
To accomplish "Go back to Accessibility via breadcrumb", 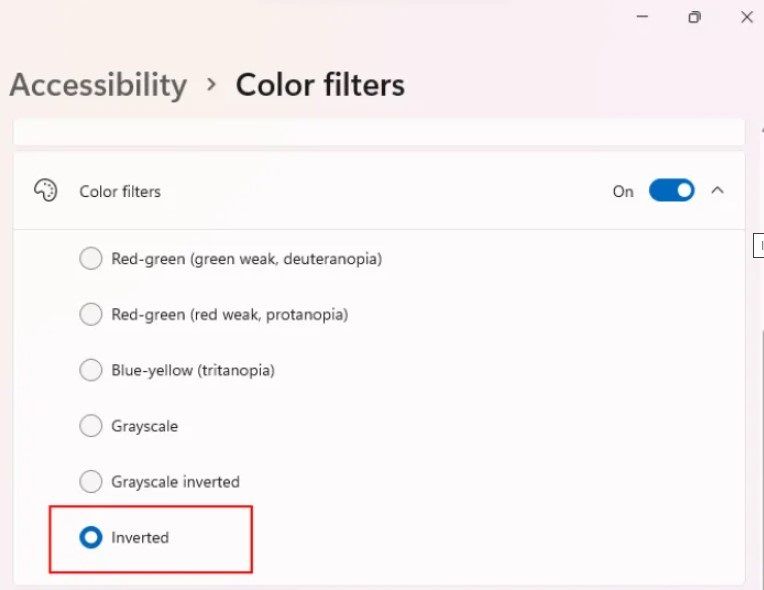I will point(98,85).
